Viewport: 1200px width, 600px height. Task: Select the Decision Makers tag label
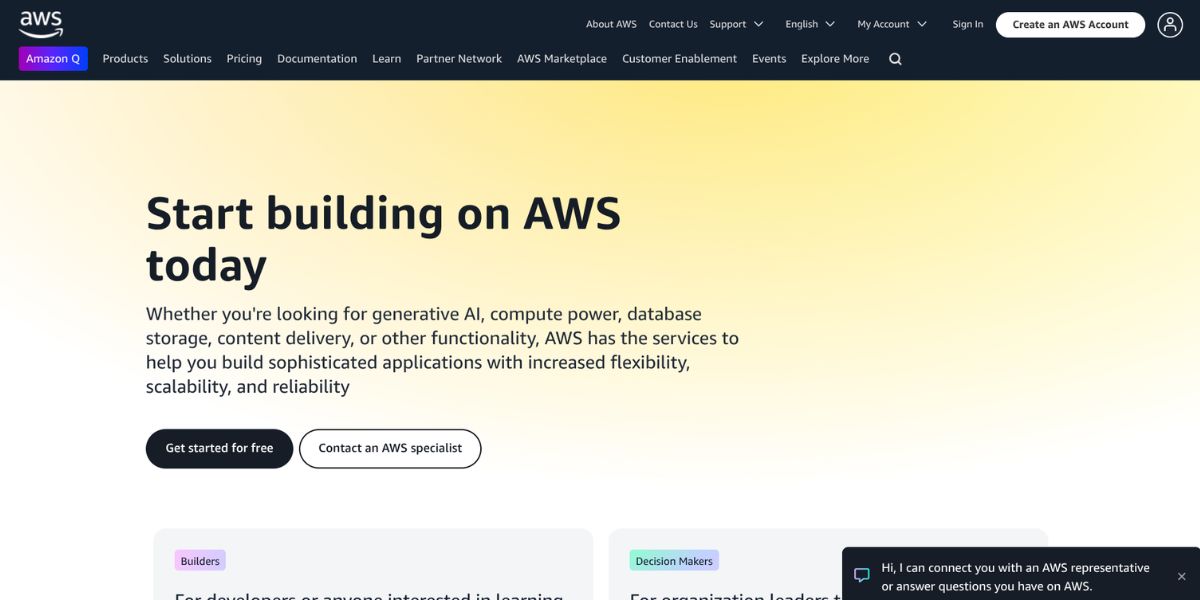pos(674,561)
